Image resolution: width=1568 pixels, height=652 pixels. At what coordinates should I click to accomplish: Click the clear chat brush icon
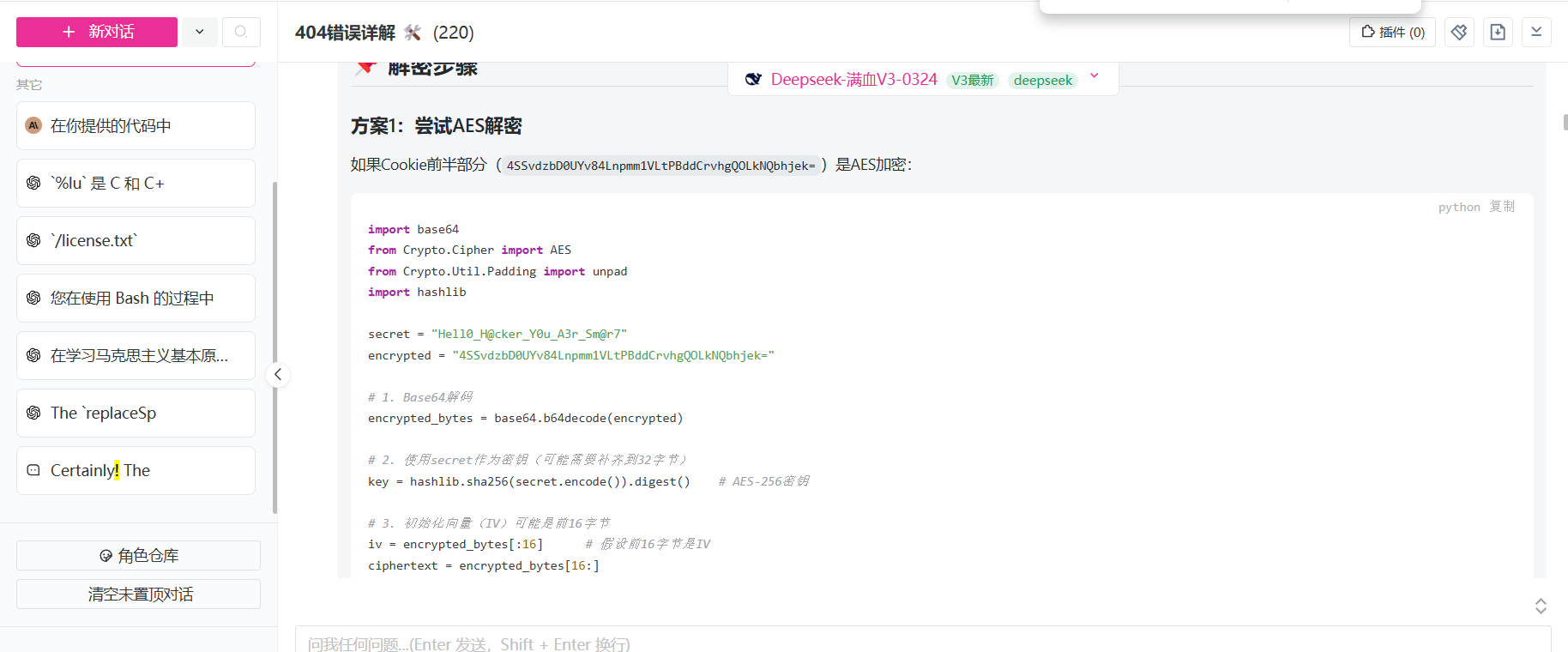[1458, 33]
